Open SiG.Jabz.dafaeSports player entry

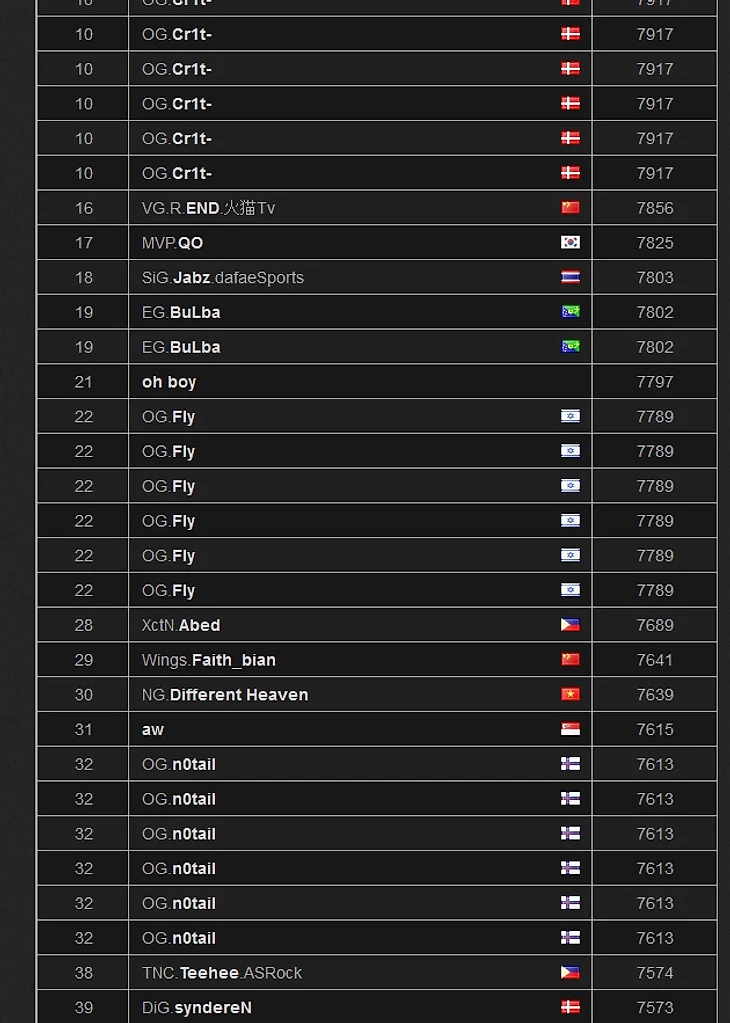pyautogui.click(x=222, y=278)
